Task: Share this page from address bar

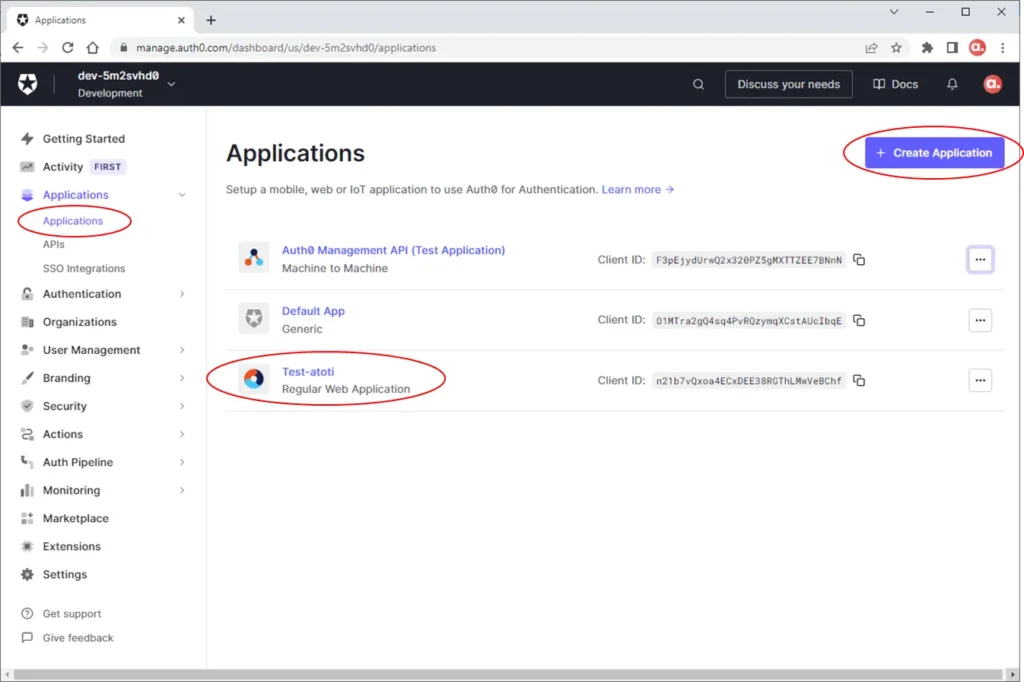Action: [871, 48]
